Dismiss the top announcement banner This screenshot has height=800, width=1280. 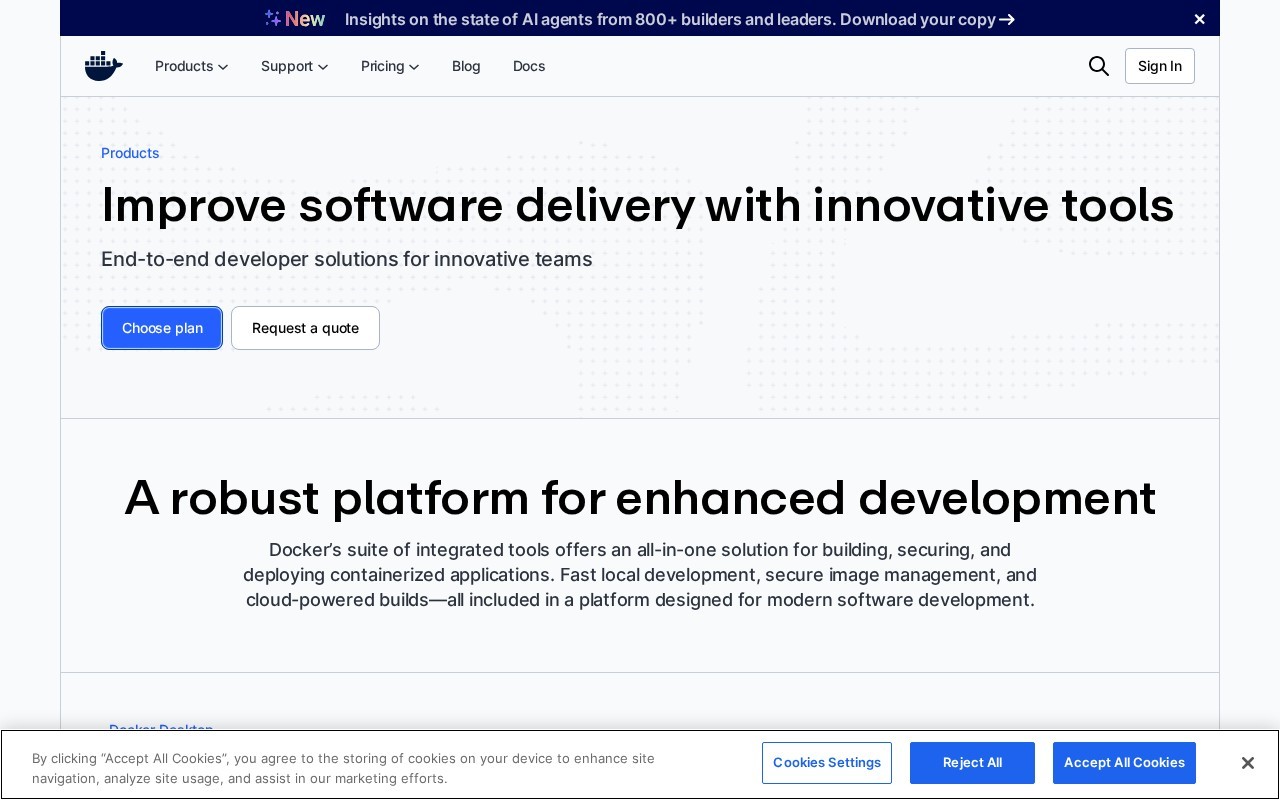(1199, 19)
